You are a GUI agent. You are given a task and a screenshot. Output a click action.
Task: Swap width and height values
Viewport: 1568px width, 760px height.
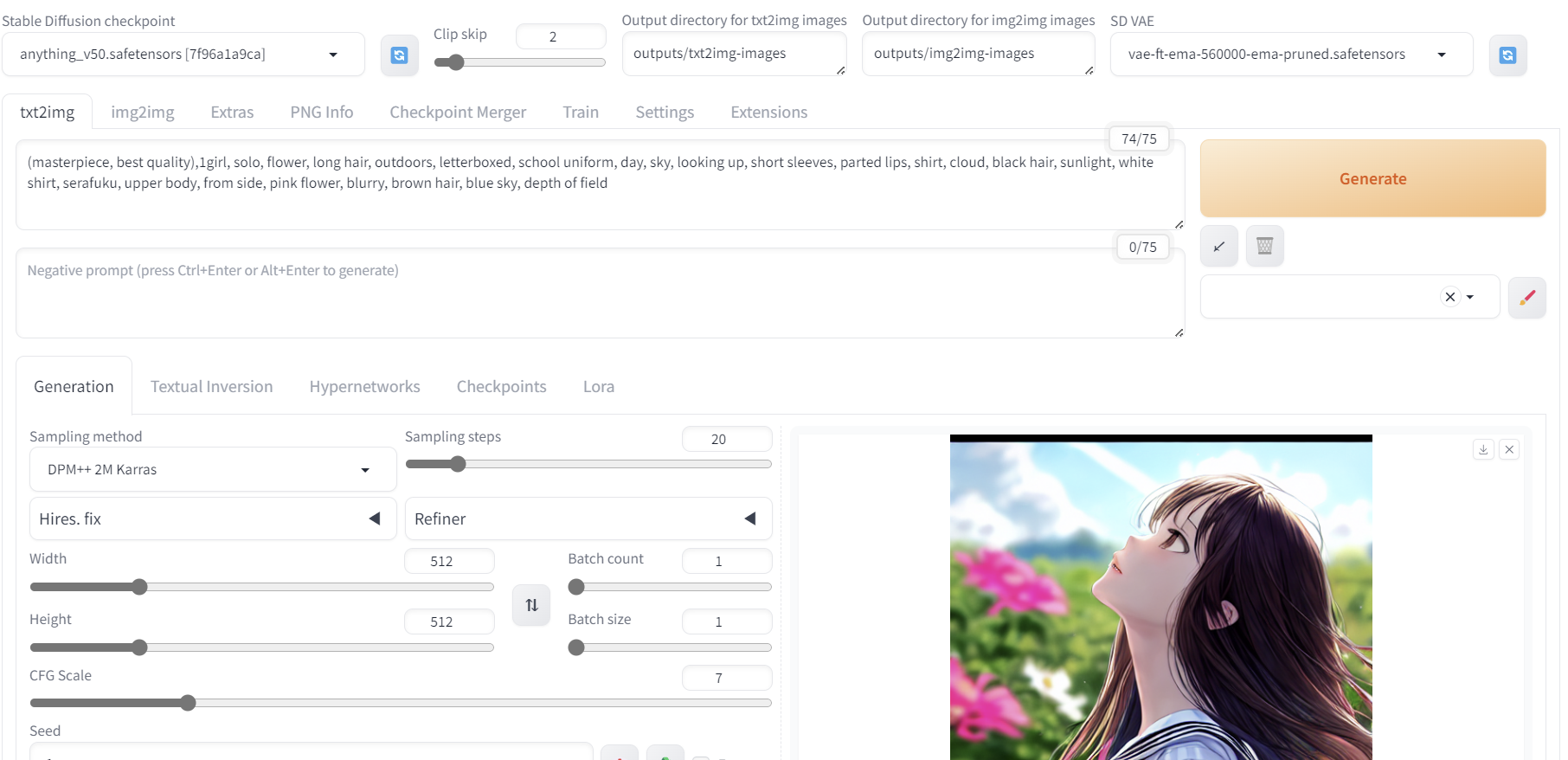[x=531, y=605]
